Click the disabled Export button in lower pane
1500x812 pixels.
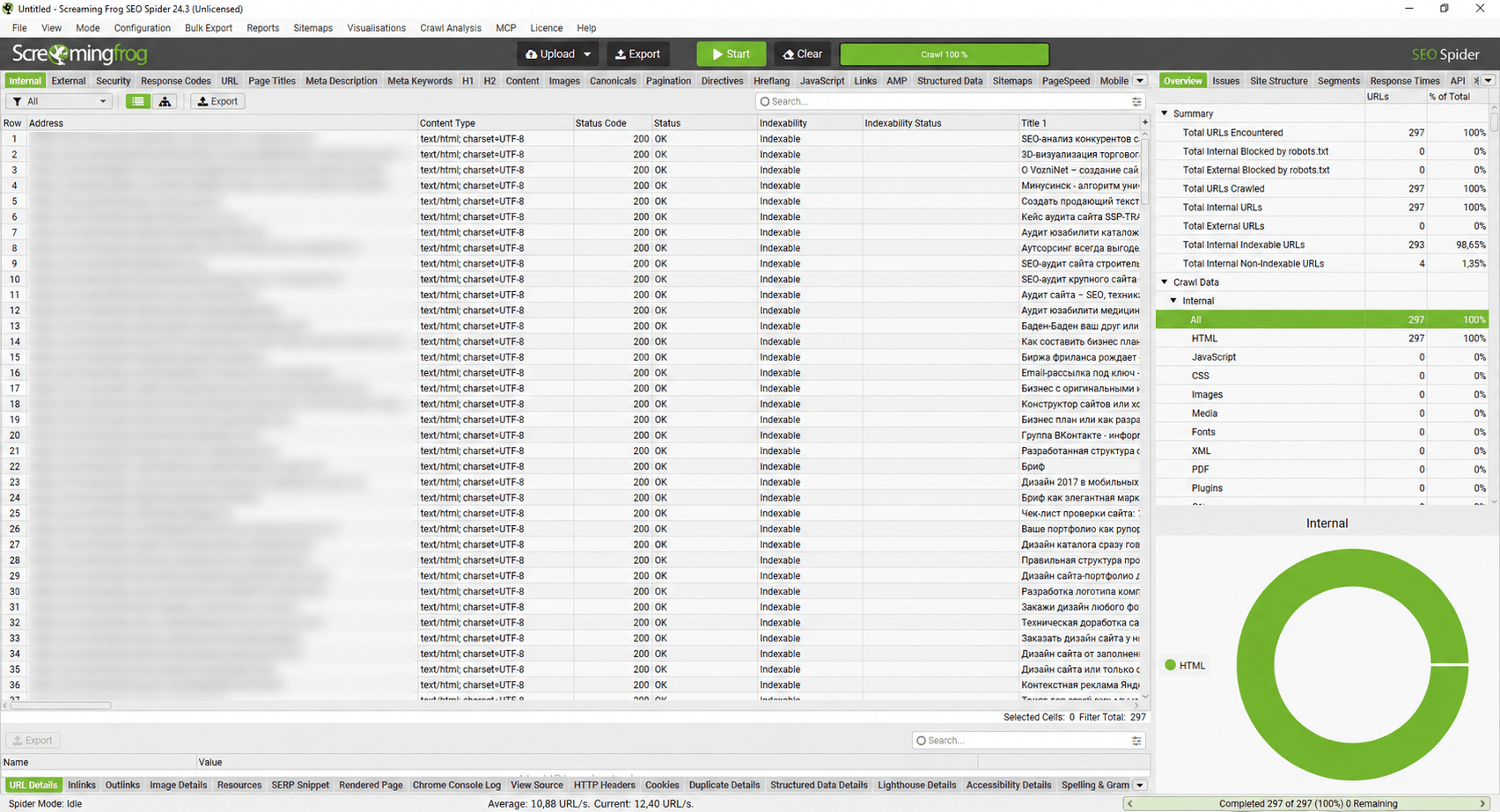point(33,740)
